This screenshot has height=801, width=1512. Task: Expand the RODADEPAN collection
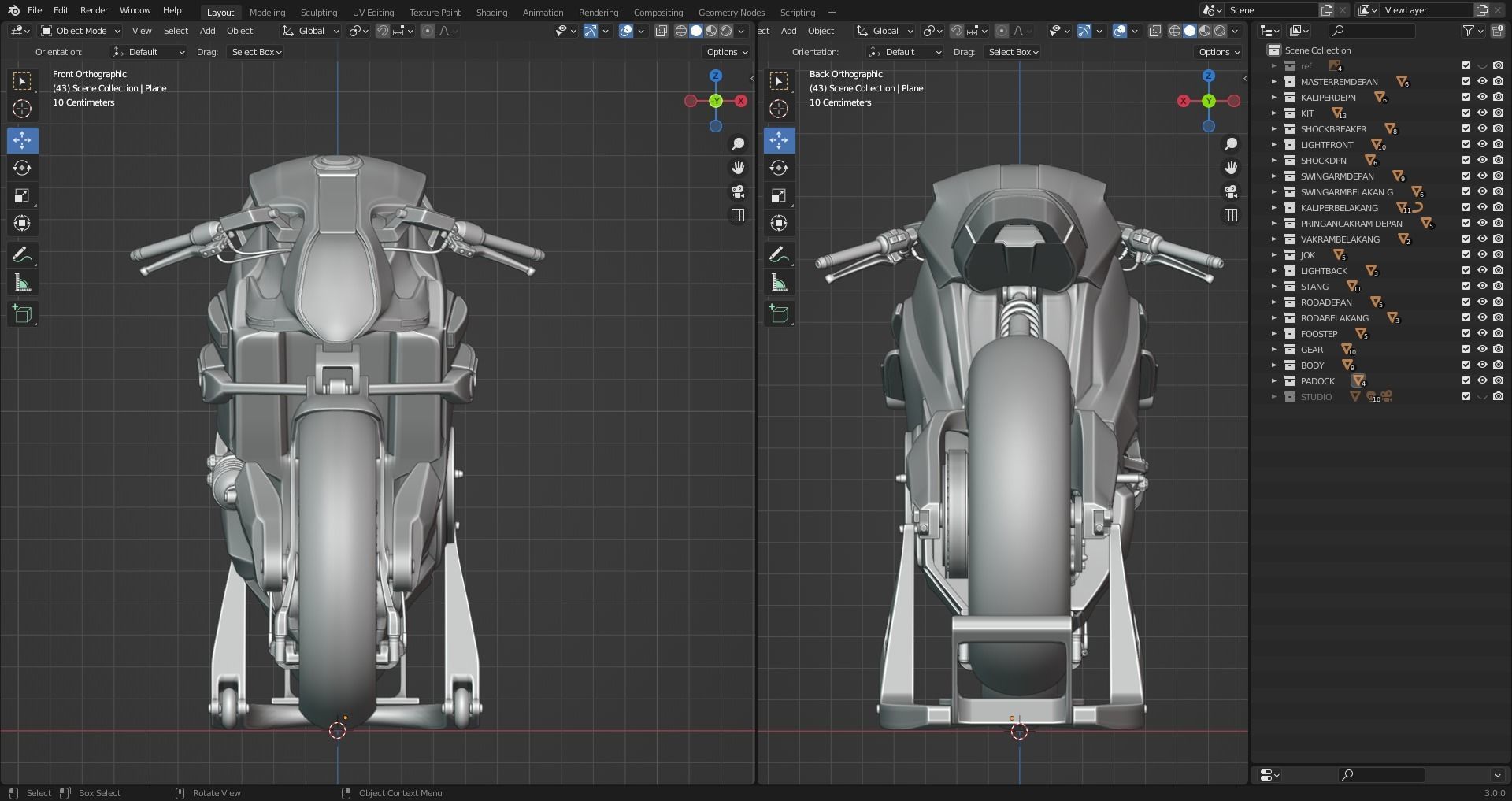[x=1273, y=302]
